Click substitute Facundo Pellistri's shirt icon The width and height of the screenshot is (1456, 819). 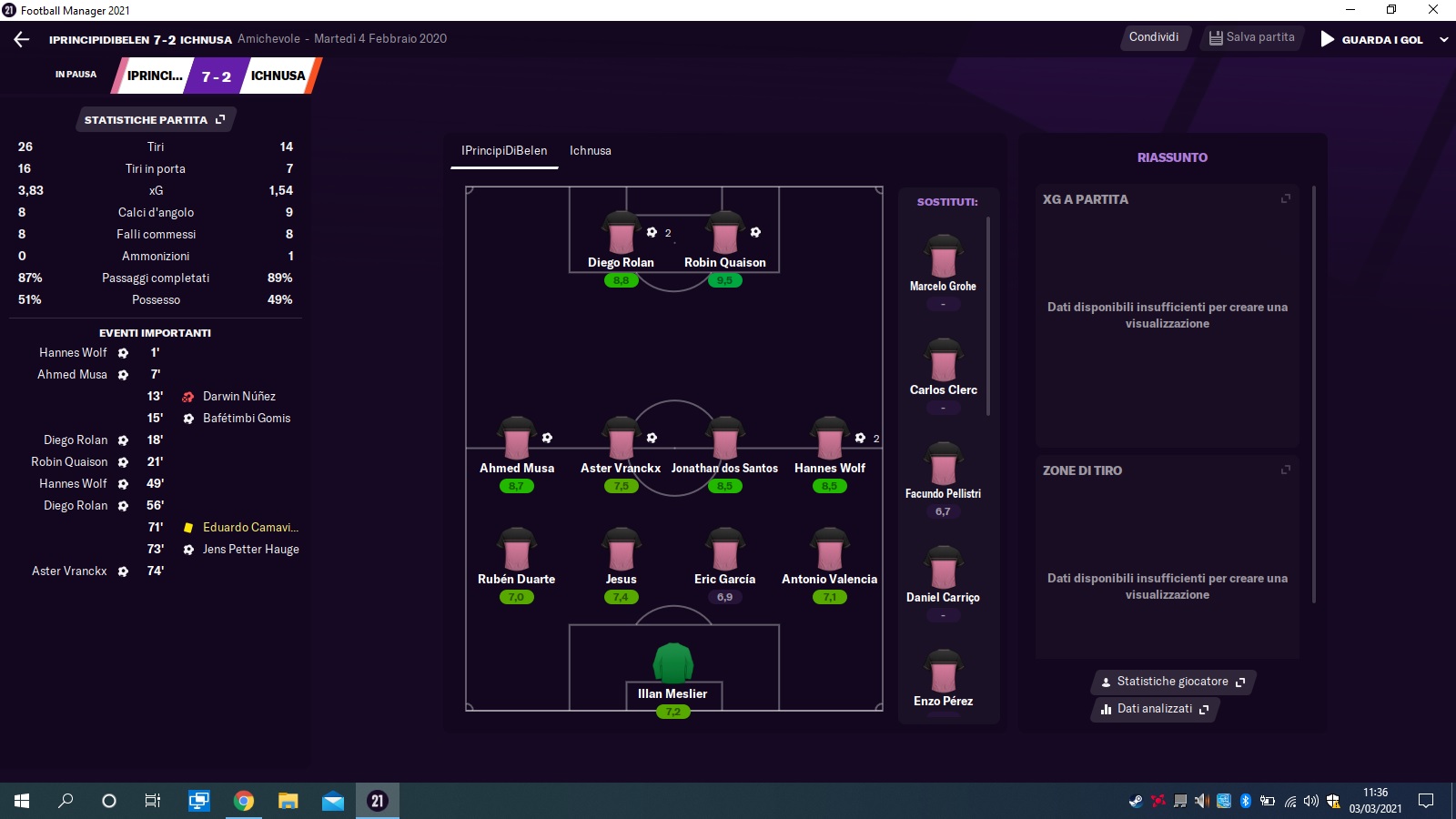click(x=944, y=464)
